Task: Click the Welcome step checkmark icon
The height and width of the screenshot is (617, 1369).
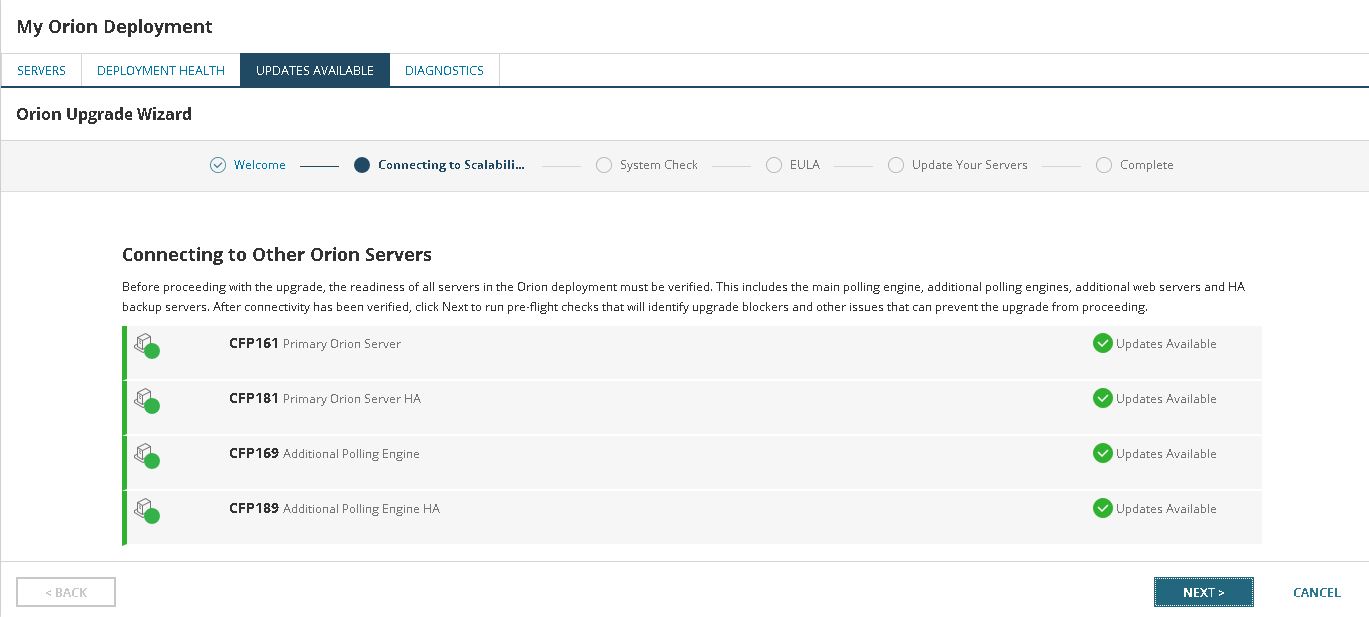Action: point(218,165)
